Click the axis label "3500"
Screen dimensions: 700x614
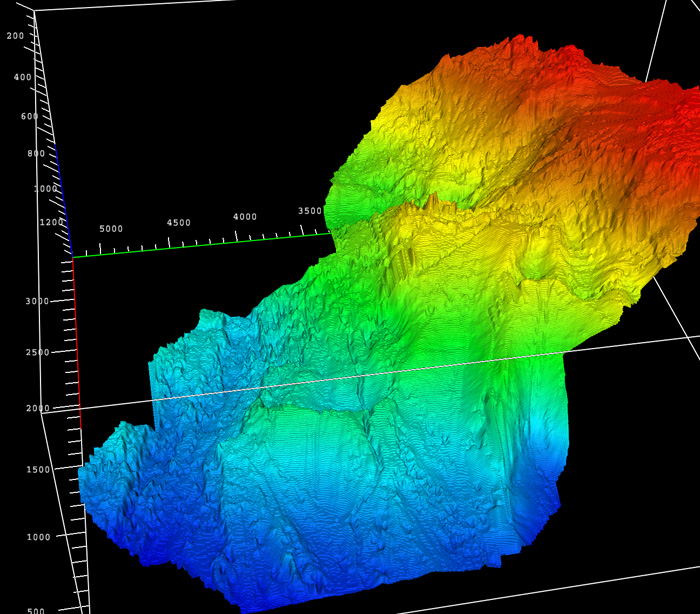point(310,211)
